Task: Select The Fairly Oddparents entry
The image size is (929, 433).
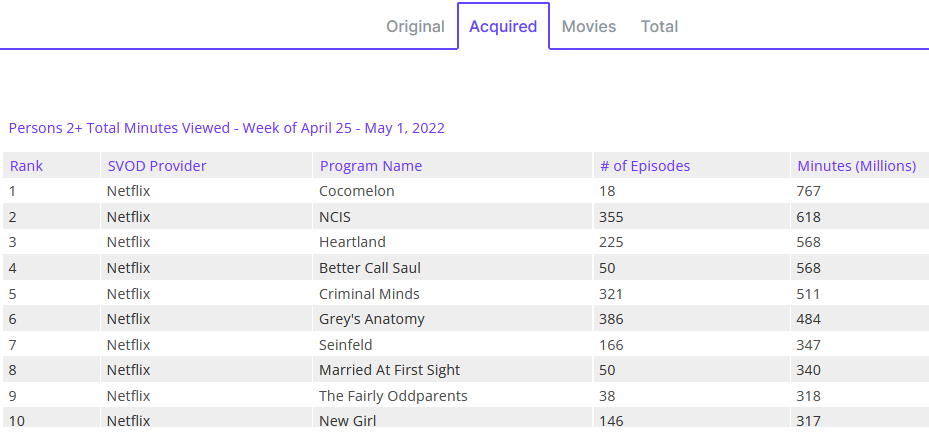Action: (393, 396)
